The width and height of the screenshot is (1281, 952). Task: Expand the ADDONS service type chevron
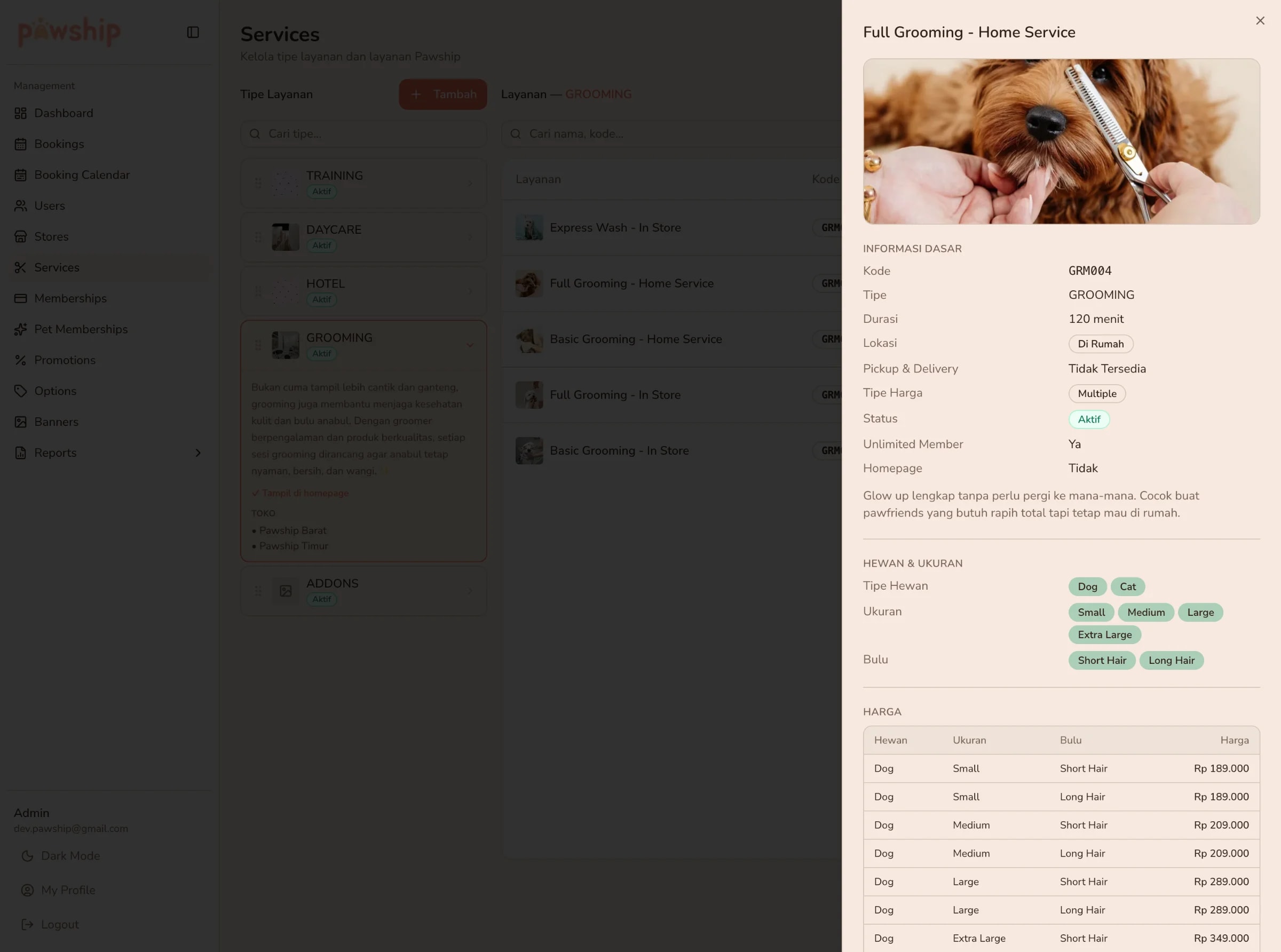coord(470,591)
